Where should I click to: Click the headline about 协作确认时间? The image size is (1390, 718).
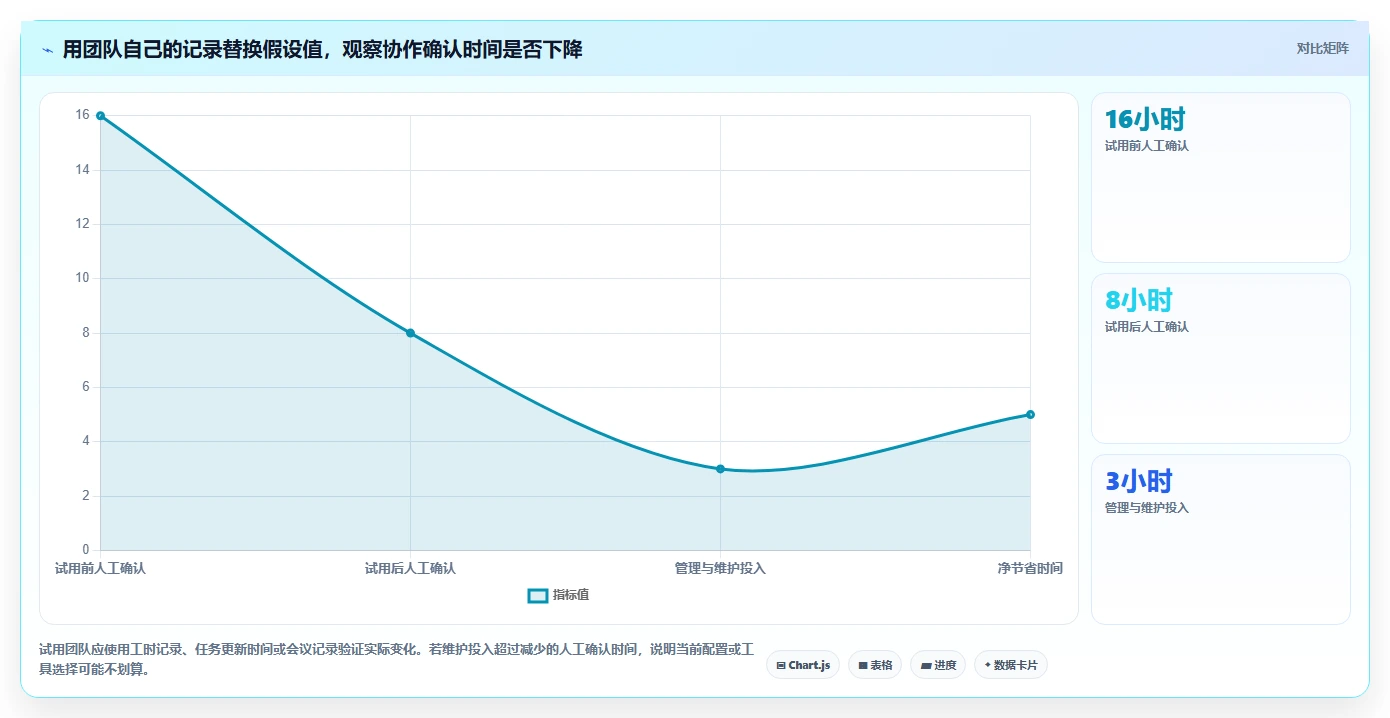[x=322, y=49]
